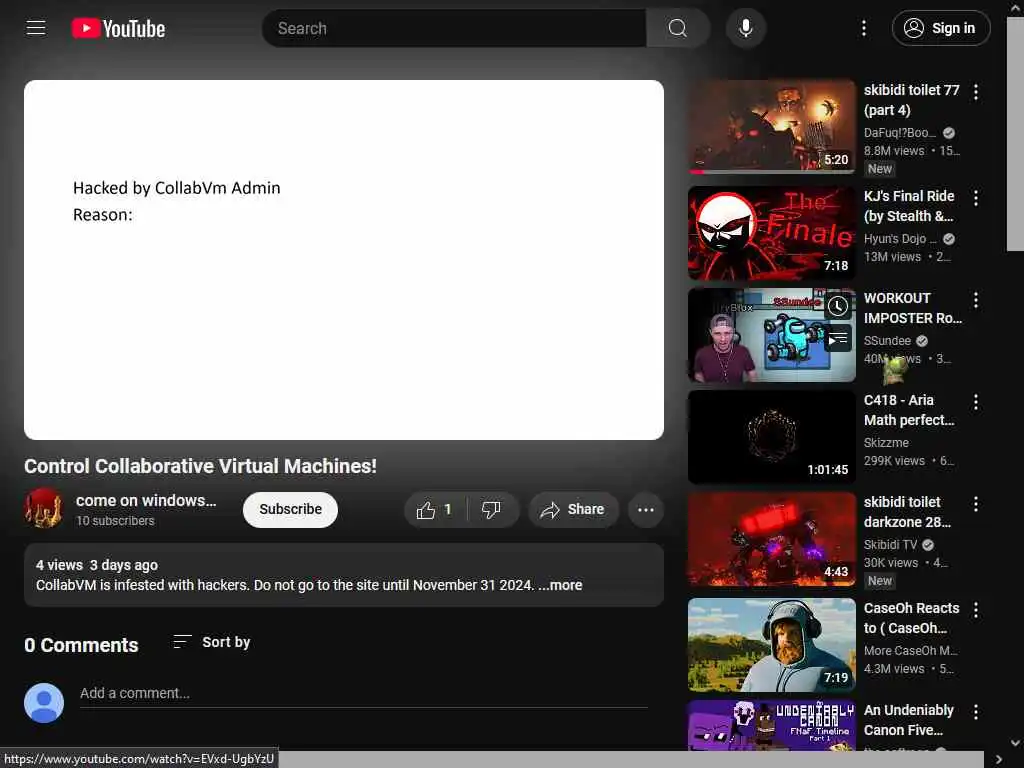Add WORKOUT IMPOSTER video to Watch later
The width and height of the screenshot is (1024, 768).
838,306
